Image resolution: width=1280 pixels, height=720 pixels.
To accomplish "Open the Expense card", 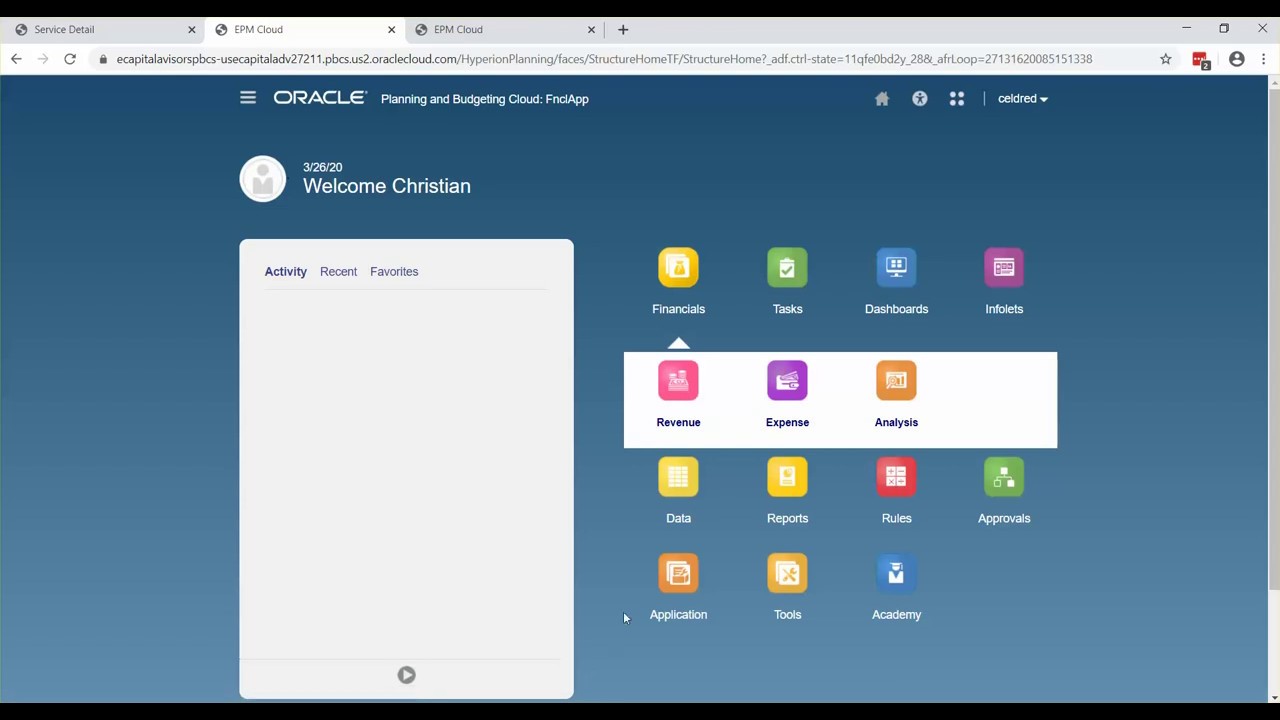I will pos(787,381).
